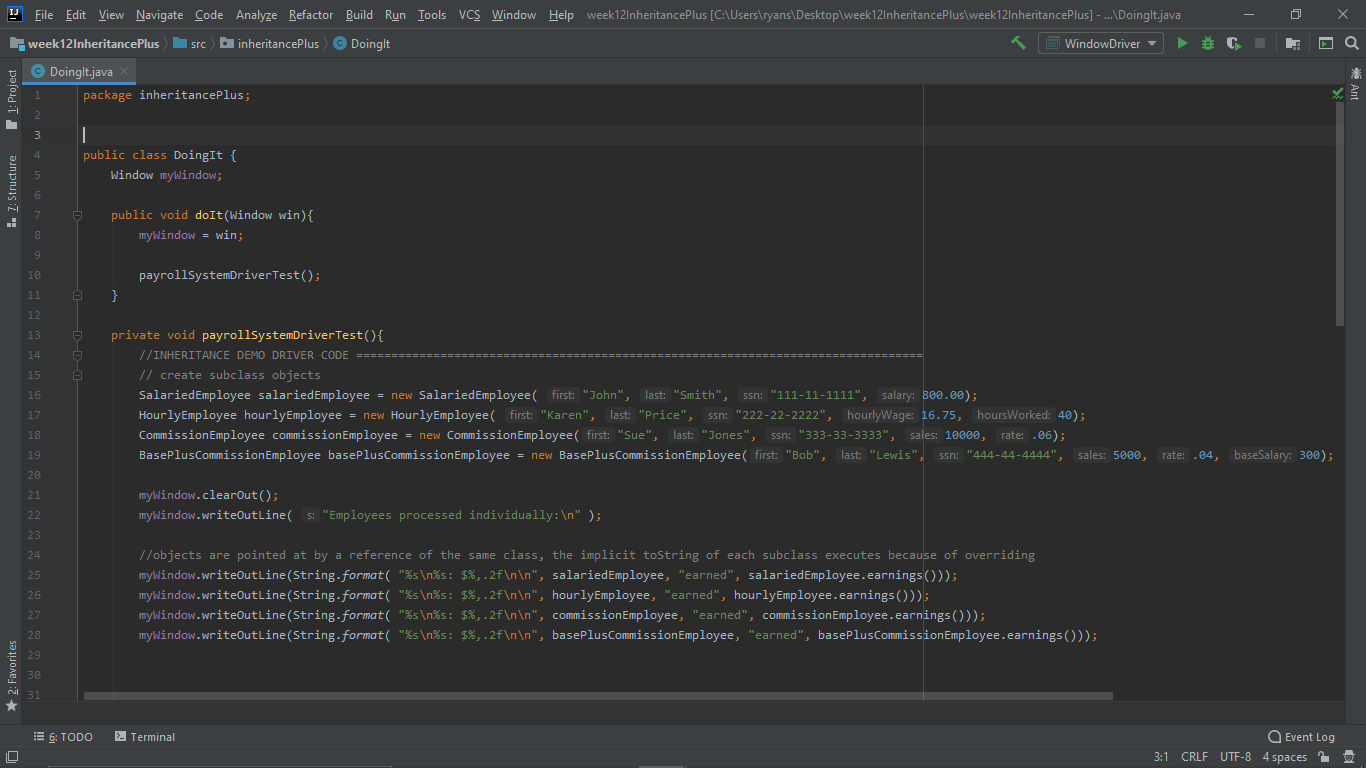Viewport: 1366px width, 768px height.
Task: Run WindowDriver with the green play icon
Action: (x=1182, y=43)
